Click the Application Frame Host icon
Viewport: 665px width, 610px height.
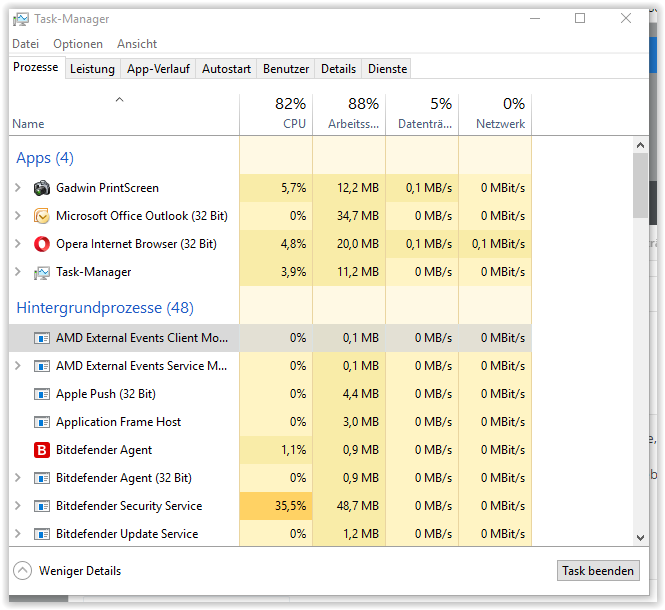[42, 422]
